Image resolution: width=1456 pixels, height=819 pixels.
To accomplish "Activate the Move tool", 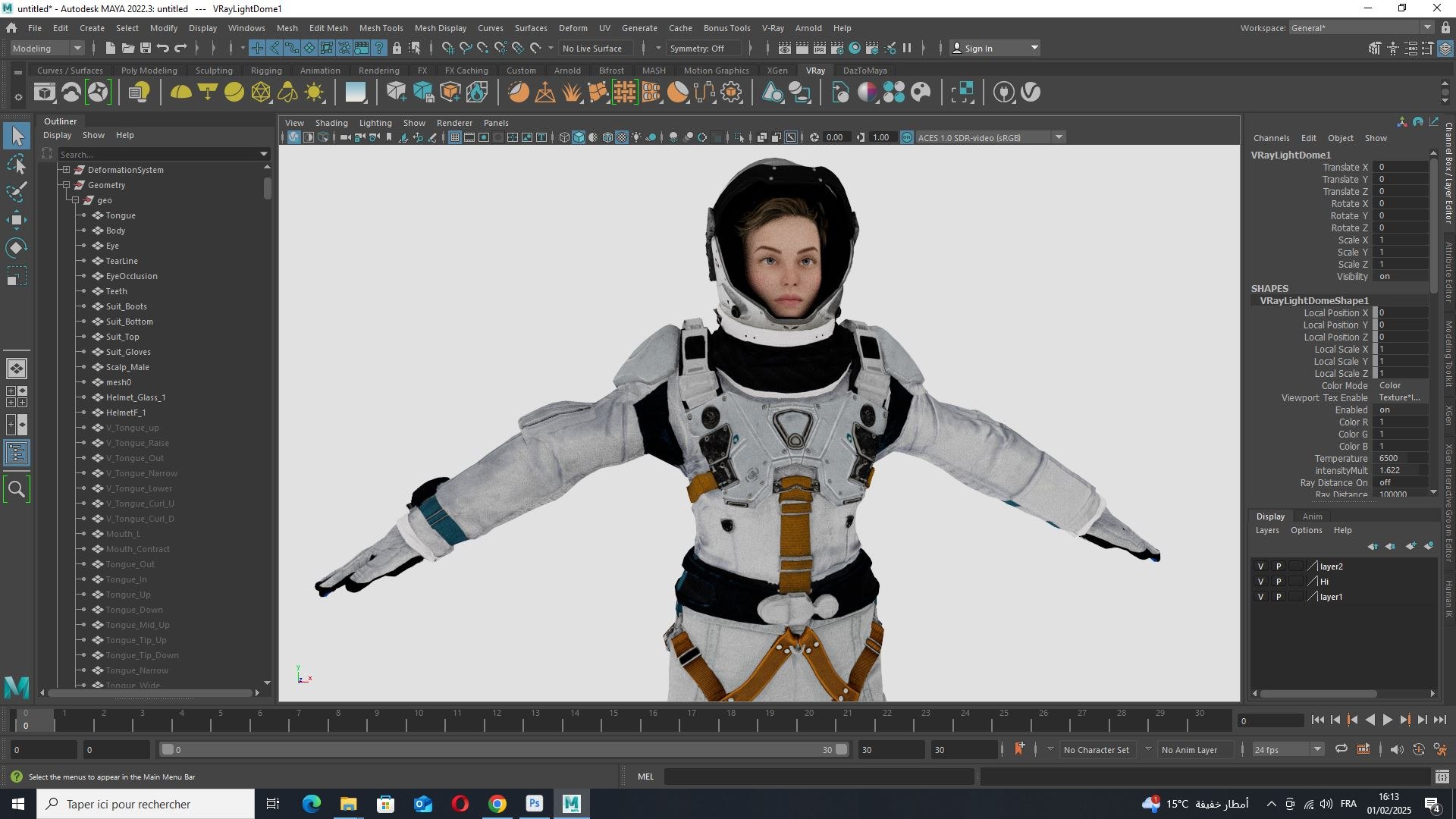I will coord(17,220).
